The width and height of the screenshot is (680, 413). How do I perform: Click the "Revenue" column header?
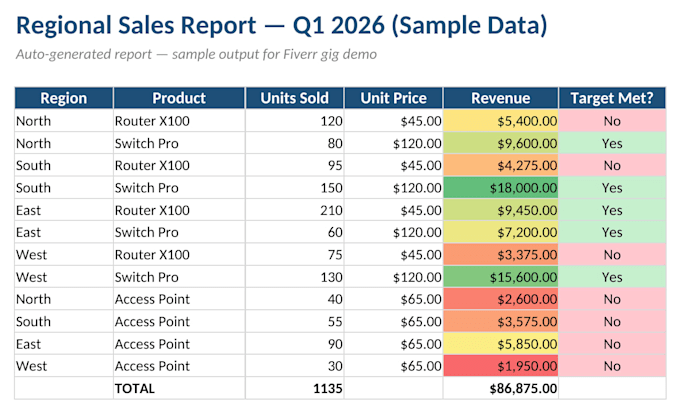coord(500,98)
